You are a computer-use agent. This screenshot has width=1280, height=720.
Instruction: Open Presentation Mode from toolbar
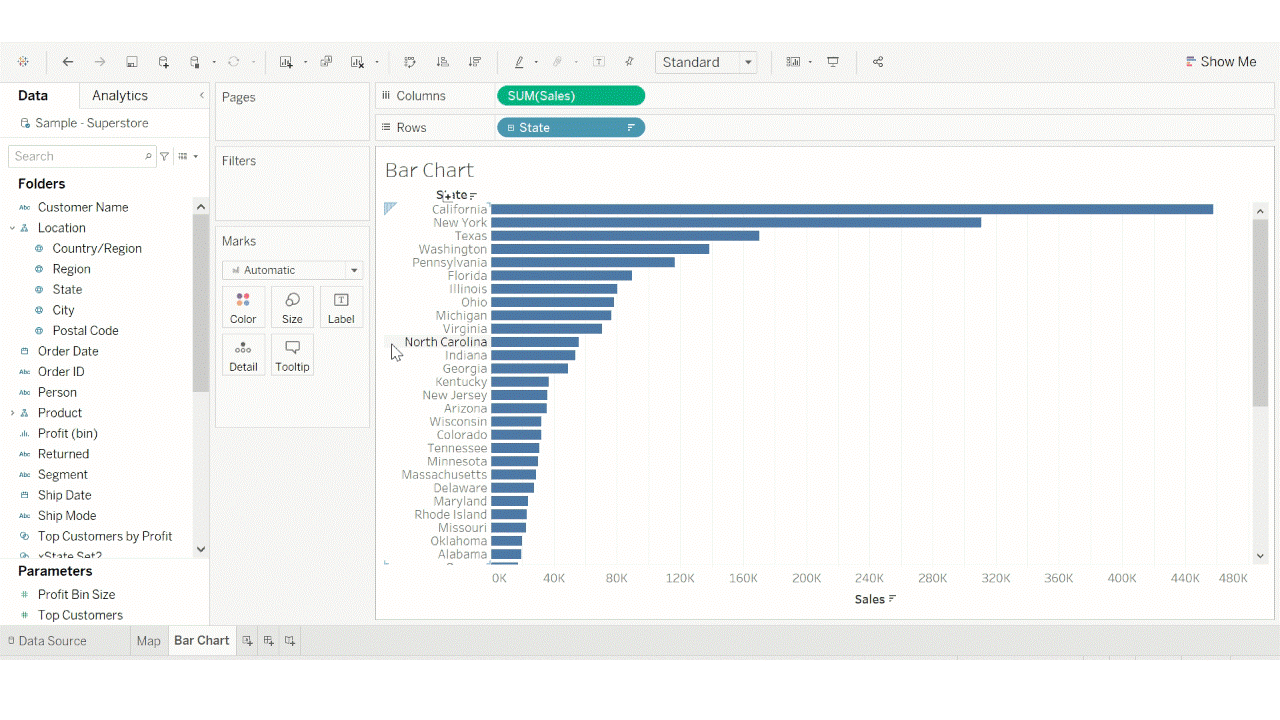(x=833, y=62)
